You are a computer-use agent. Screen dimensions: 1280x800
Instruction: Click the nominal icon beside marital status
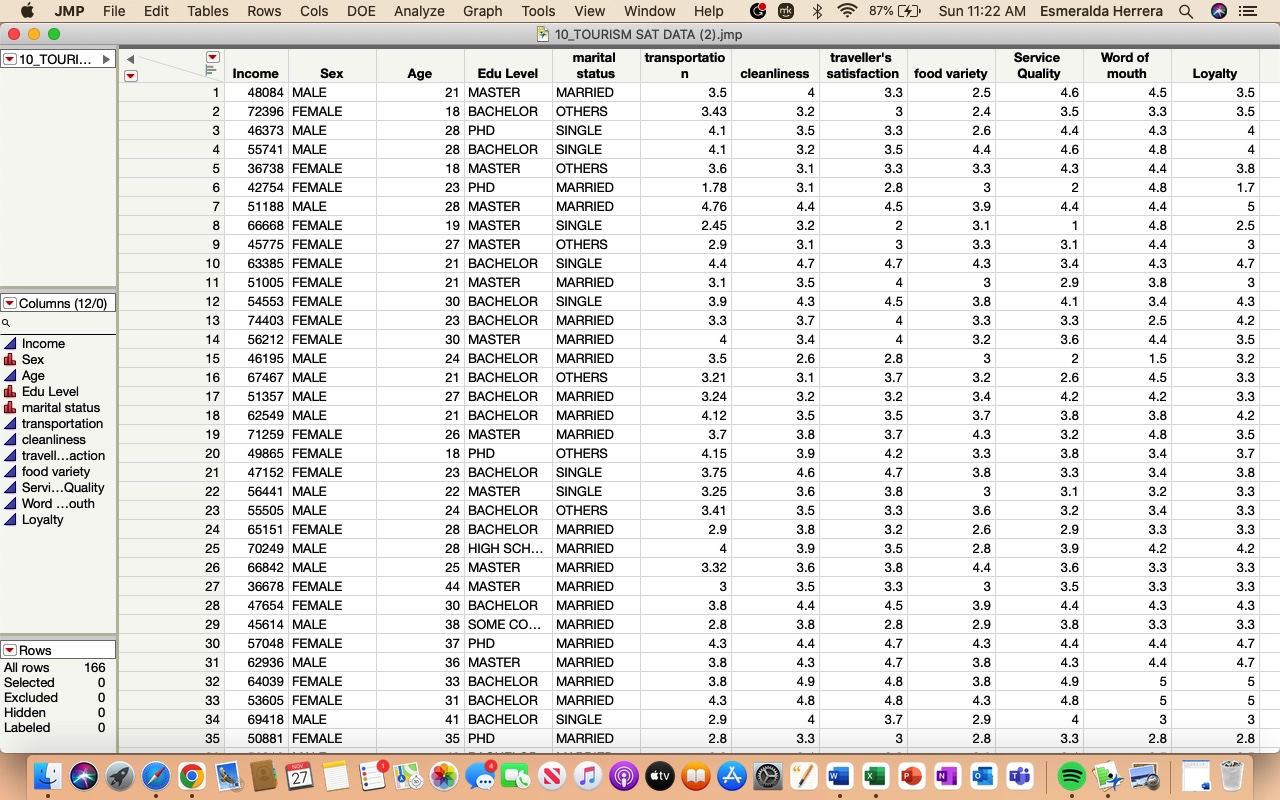coord(9,408)
